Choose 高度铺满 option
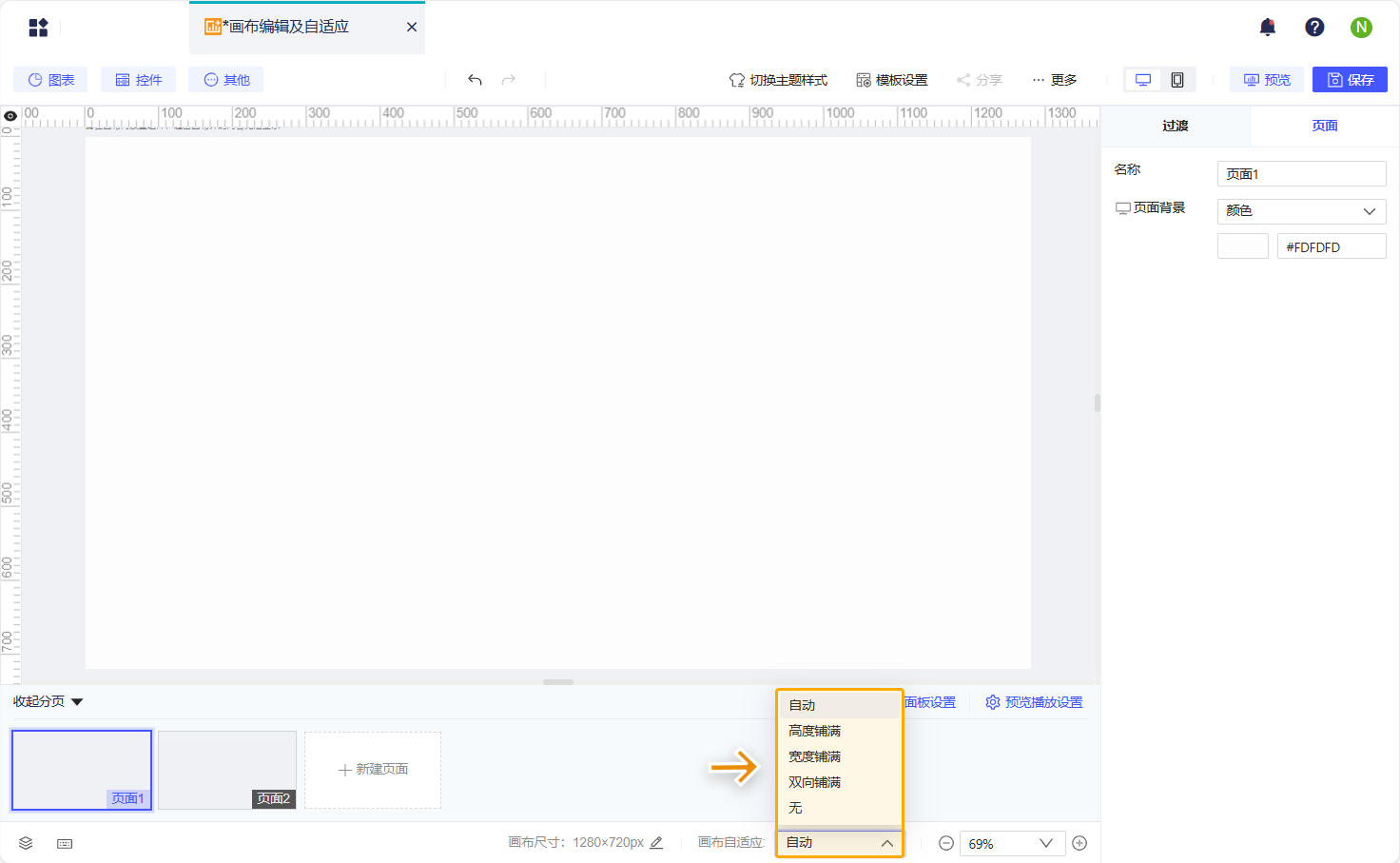Screen dimensions: 1400x863 (x=839, y=731)
